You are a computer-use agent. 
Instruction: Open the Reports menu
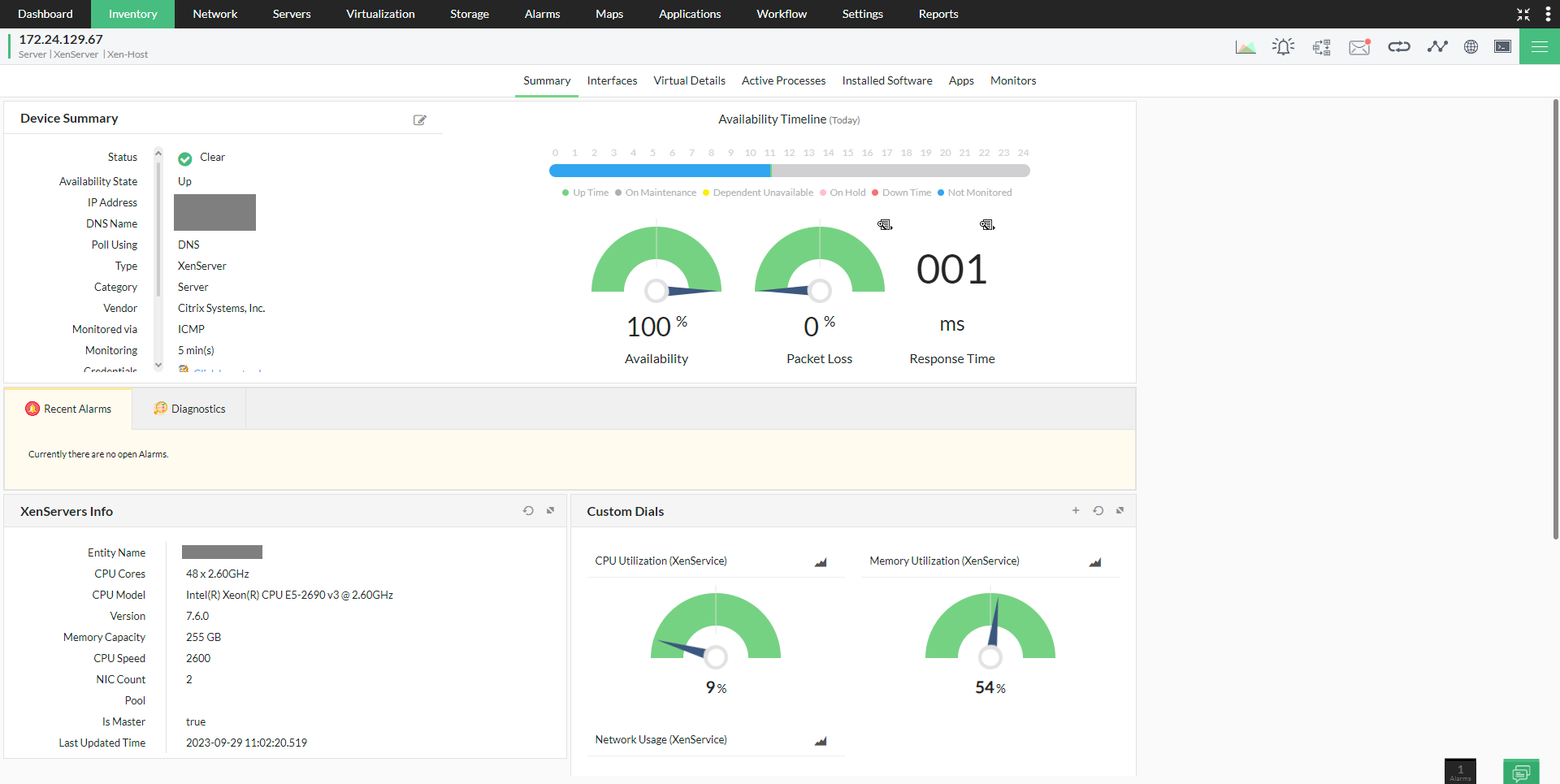[x=938, y=14]
